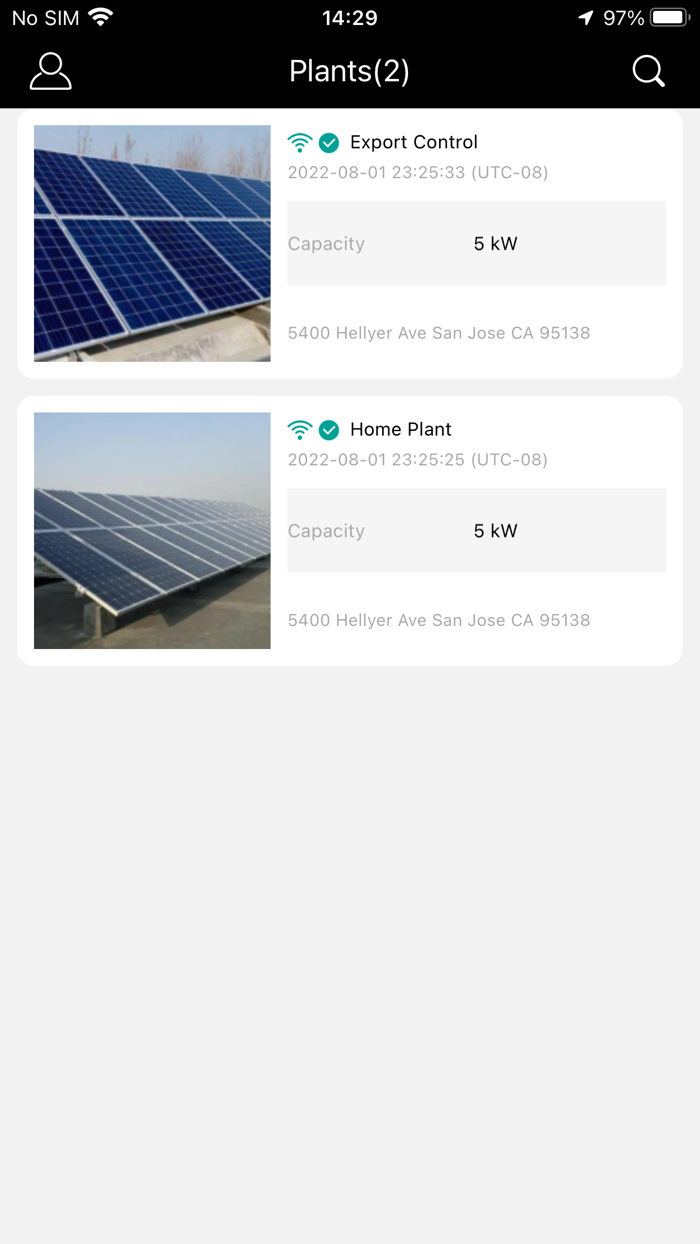The height and width of the screenshot is (1244, 700).
Task: Click the Hellyer Ave address under Export Control
Action: tap(439, 332)
